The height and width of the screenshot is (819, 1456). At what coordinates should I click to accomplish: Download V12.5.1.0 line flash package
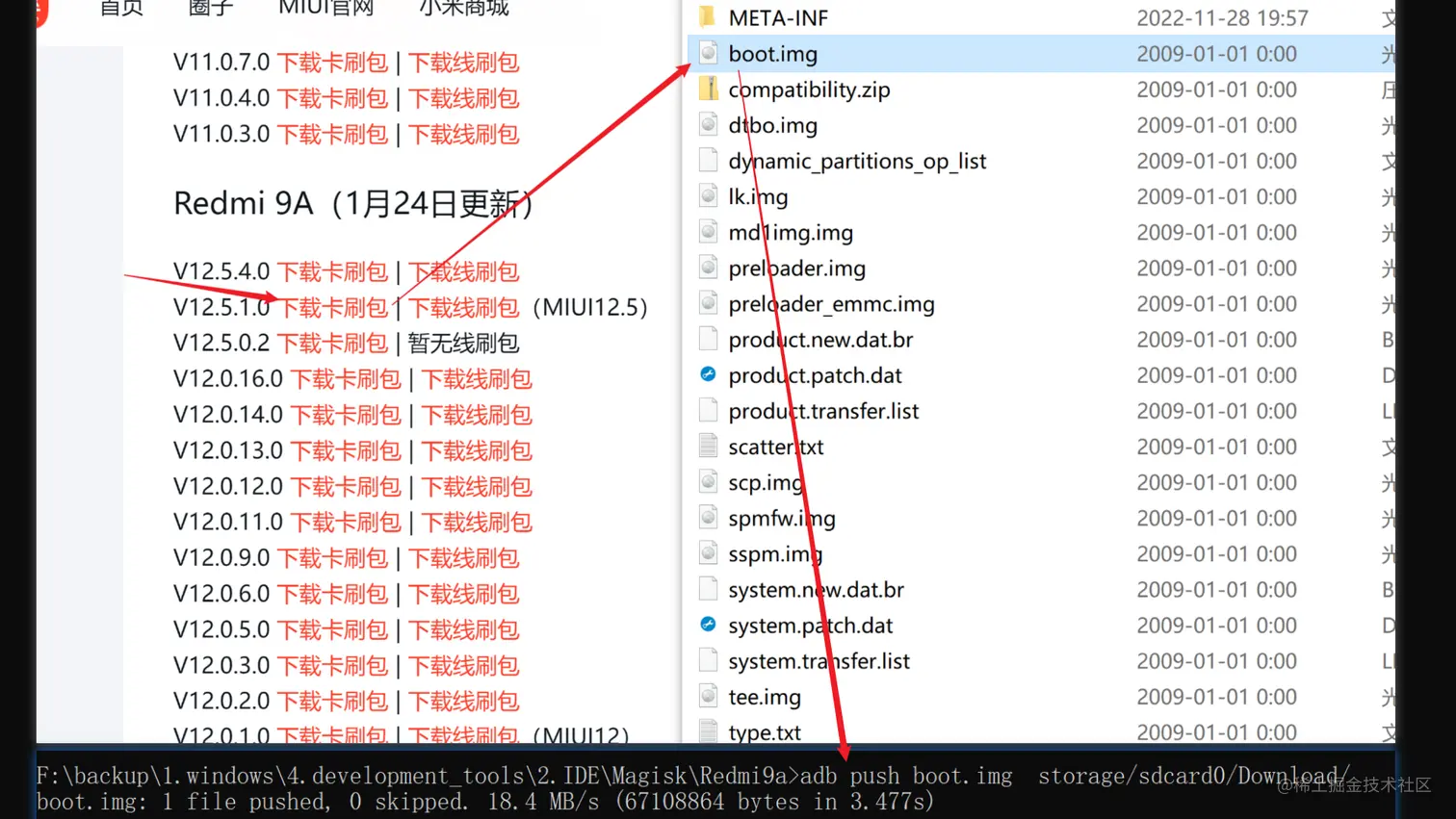tap(464, 307)
